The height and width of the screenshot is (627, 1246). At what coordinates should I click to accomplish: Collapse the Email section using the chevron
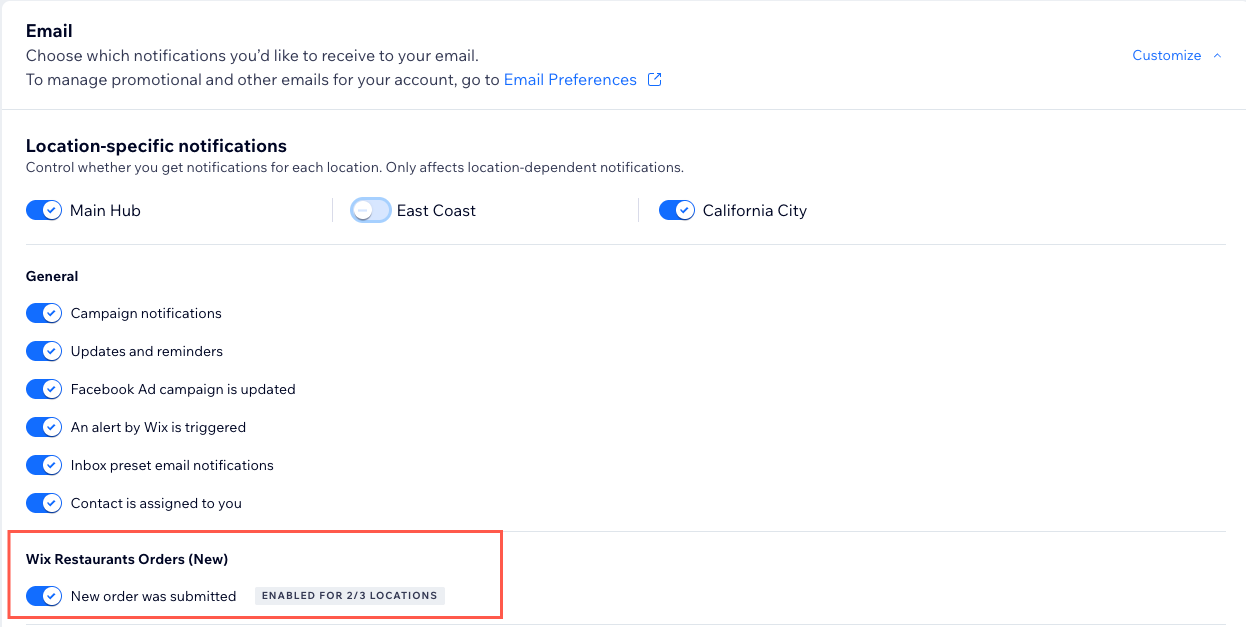[1217, 56]
